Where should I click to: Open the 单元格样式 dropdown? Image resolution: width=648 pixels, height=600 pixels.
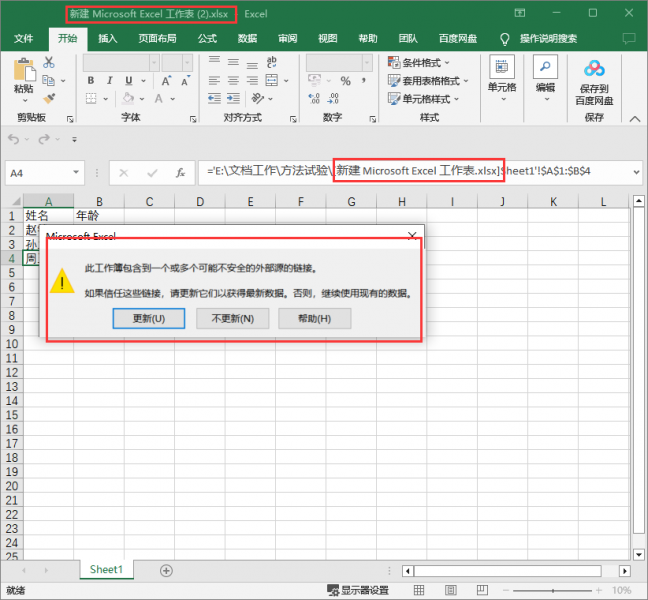coord(423,99)
